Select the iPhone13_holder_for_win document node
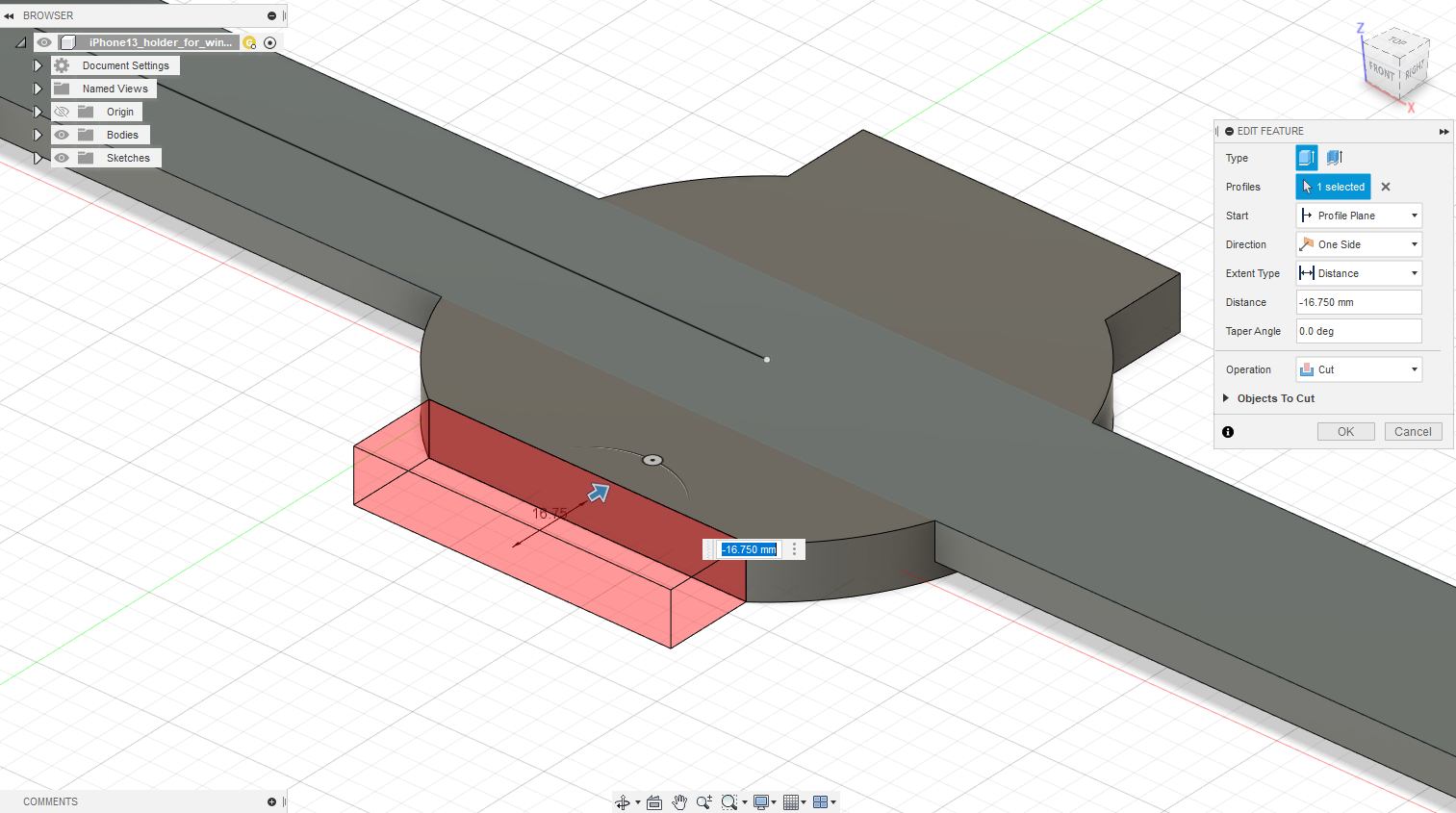Viewport: 1456px width, 813px height. tap(161, 42)
